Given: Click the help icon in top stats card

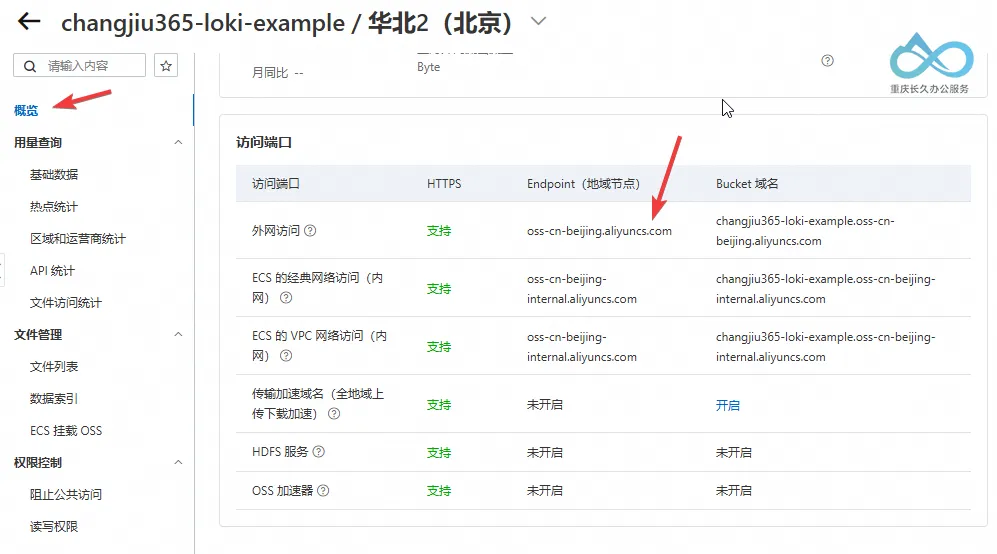Looking at the screenshot, I should (x=827, y=60).
